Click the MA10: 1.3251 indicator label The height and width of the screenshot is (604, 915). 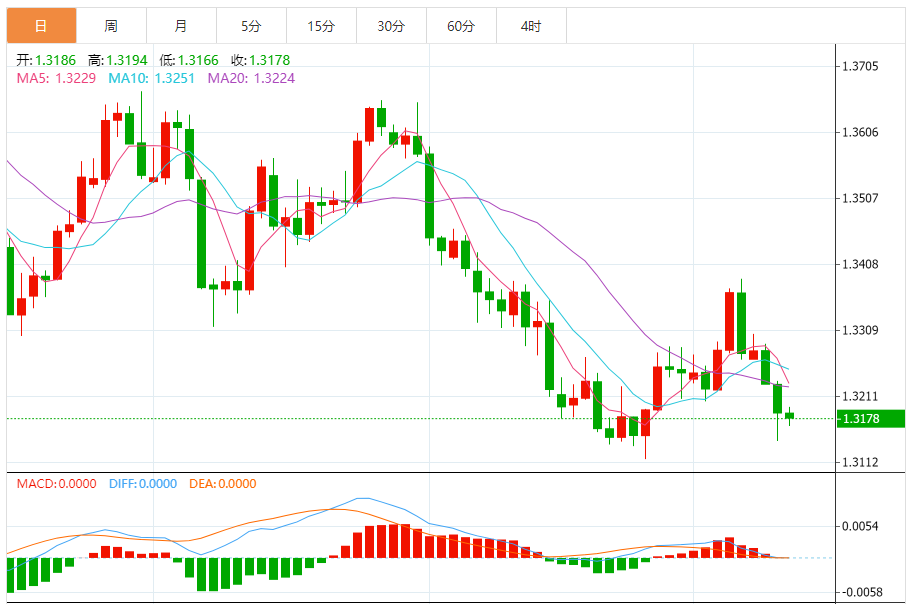152,78
